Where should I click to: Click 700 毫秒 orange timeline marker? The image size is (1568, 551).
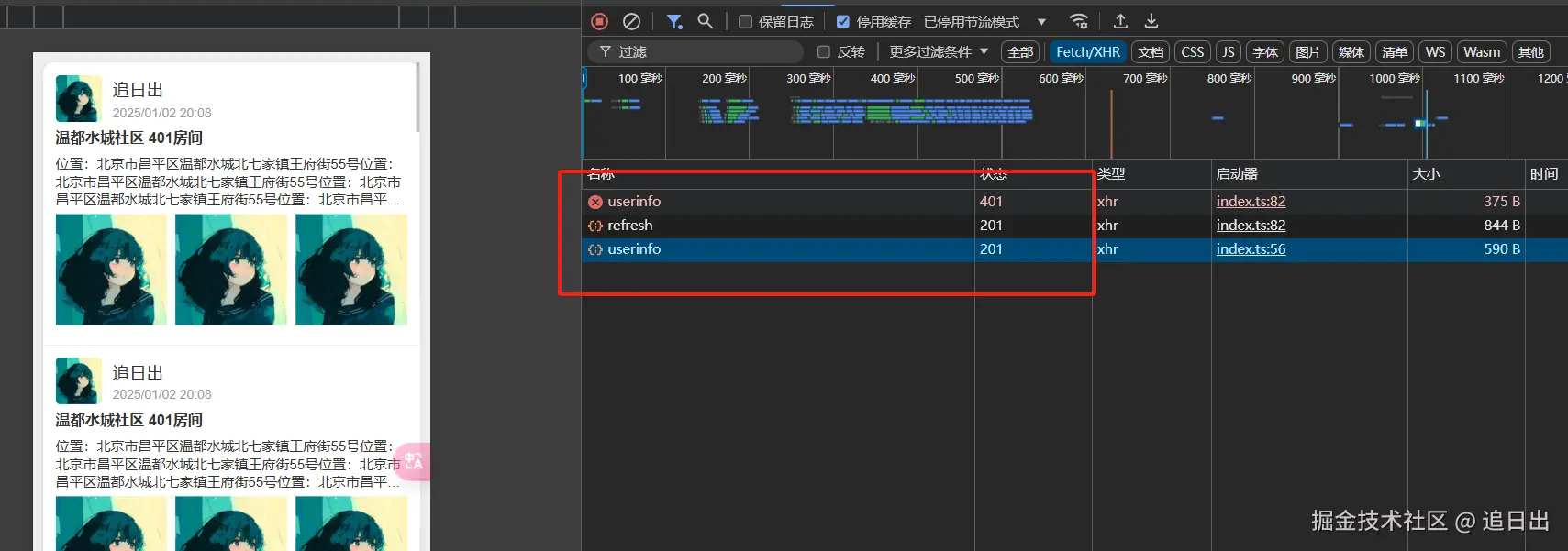coord(1111,124)
